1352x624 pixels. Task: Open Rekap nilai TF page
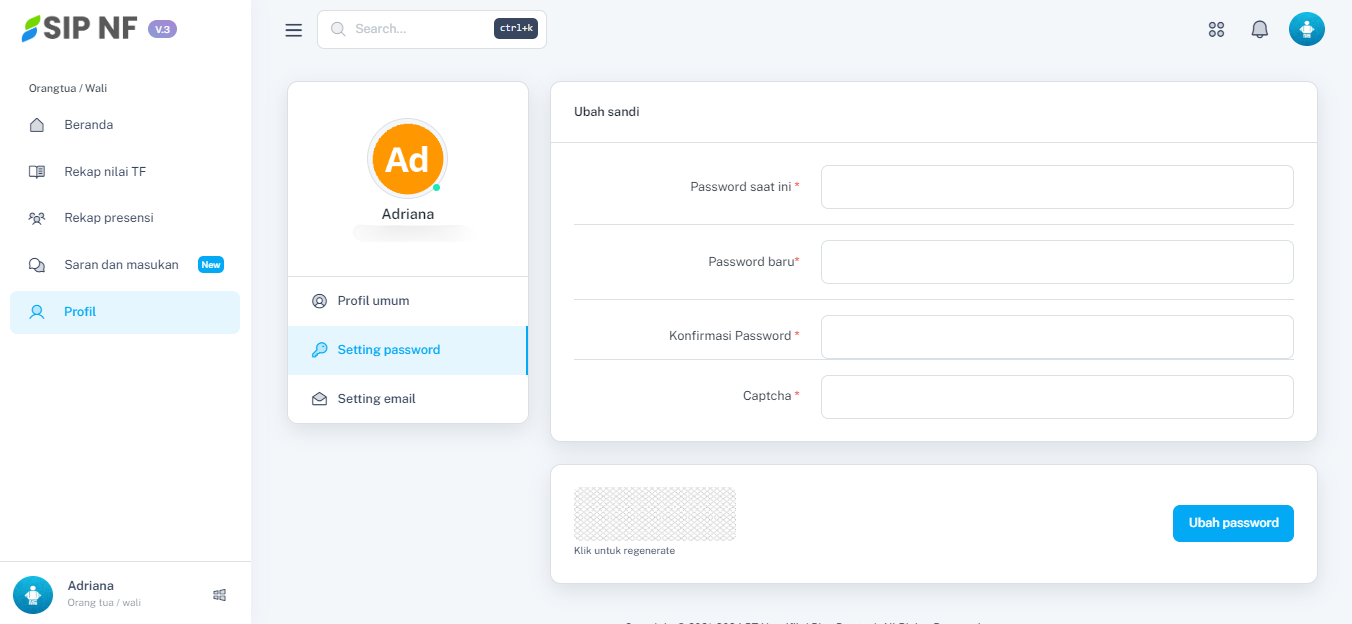104,172
